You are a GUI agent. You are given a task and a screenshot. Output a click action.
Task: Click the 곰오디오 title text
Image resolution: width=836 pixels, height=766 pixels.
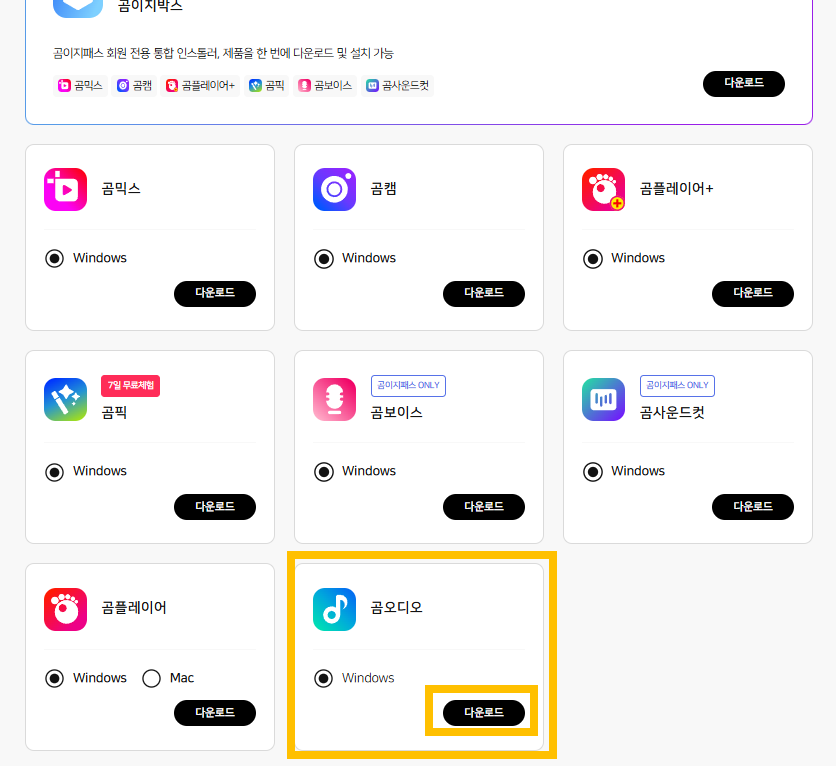click(397, 608)
